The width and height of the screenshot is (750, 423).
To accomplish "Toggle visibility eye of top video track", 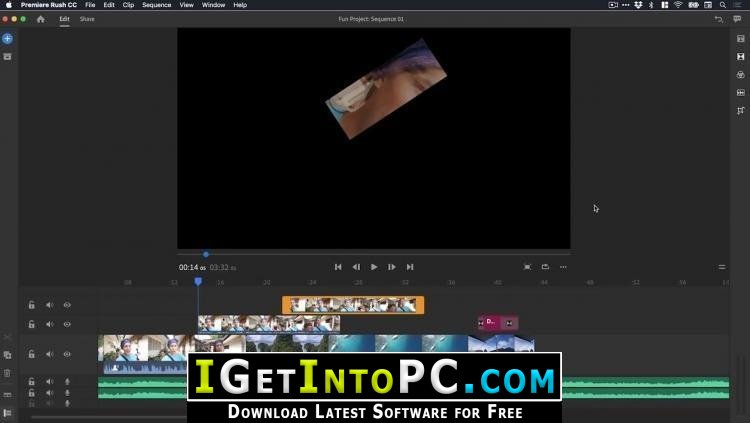I will click(67, 305).
